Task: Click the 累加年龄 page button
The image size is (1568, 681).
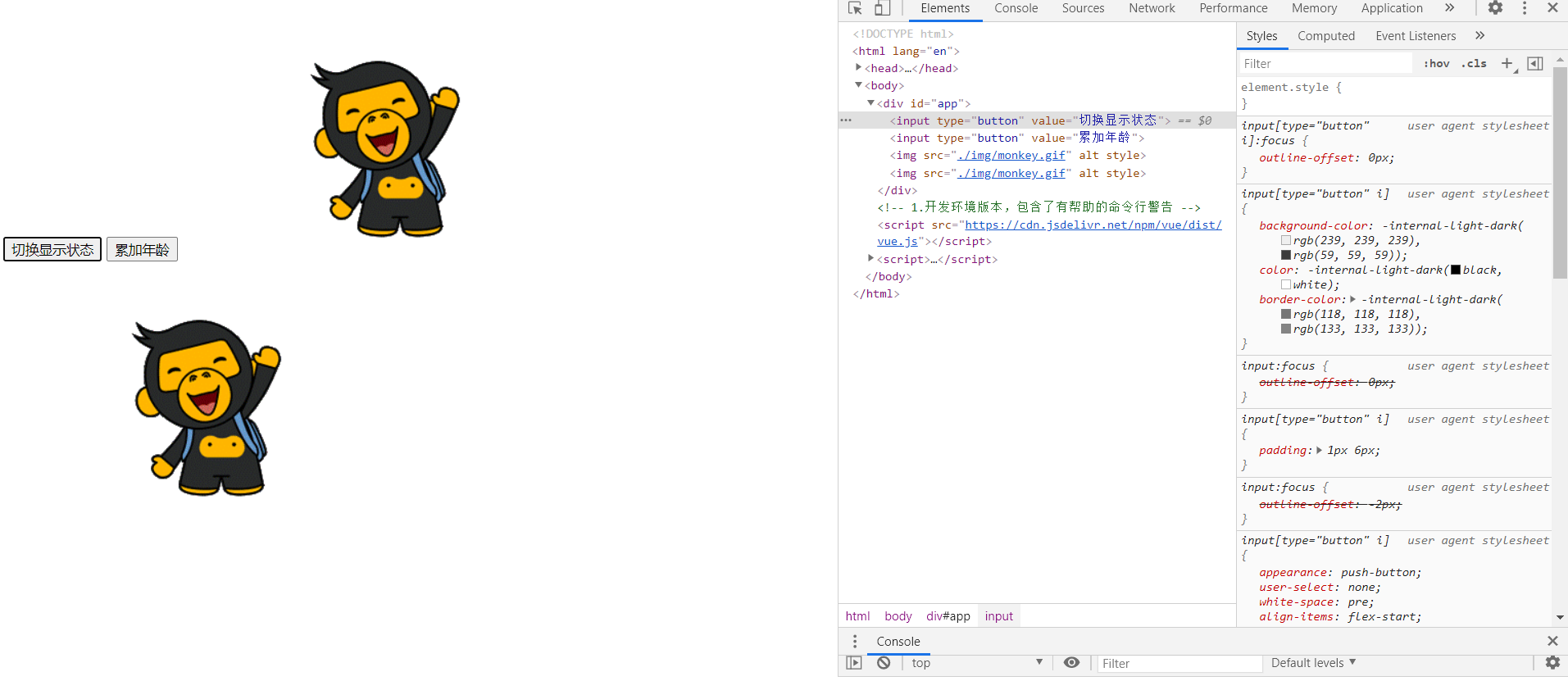Action: pyautogui.click(x=142, y=249)
